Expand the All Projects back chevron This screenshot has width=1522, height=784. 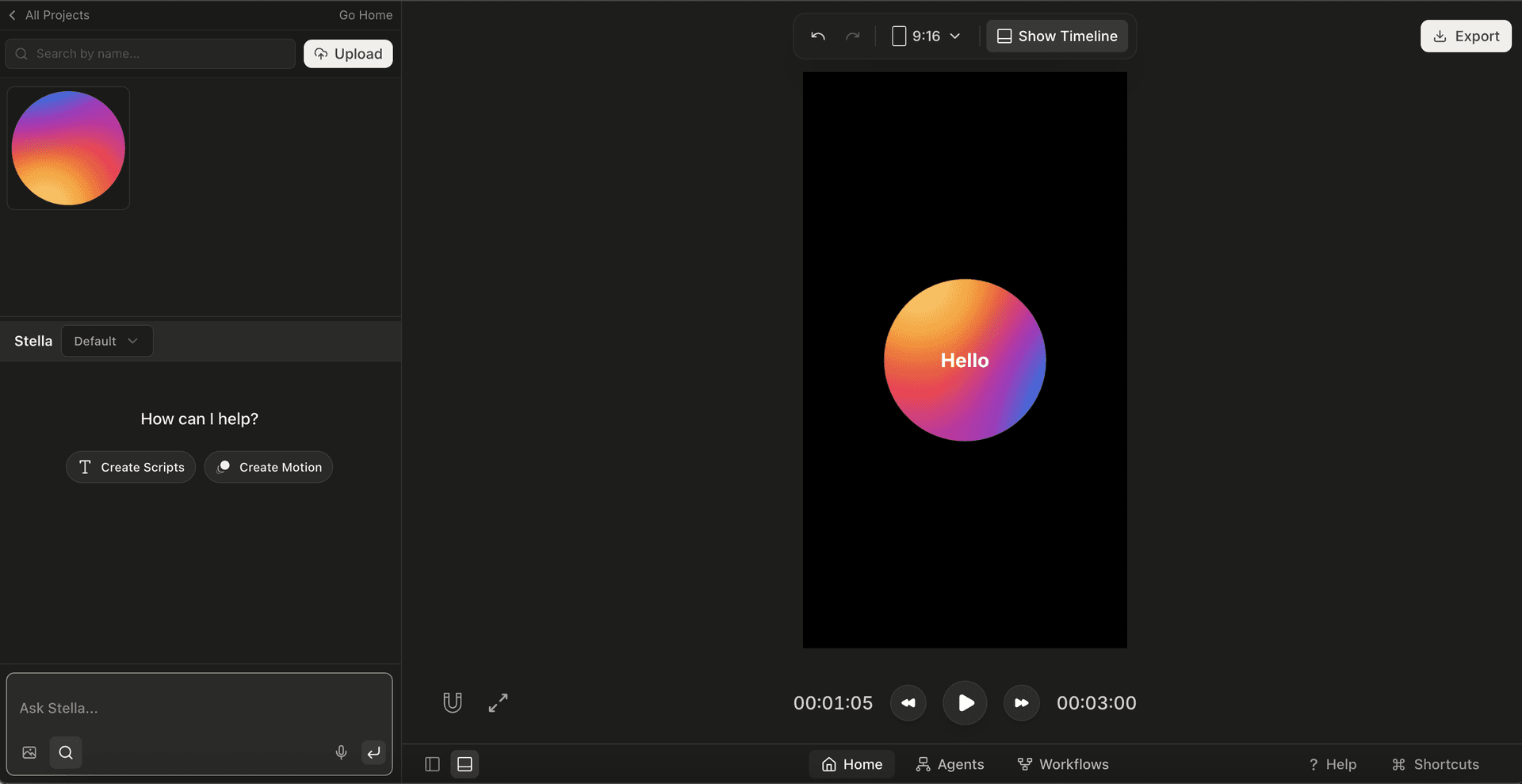tap(13, 14)
